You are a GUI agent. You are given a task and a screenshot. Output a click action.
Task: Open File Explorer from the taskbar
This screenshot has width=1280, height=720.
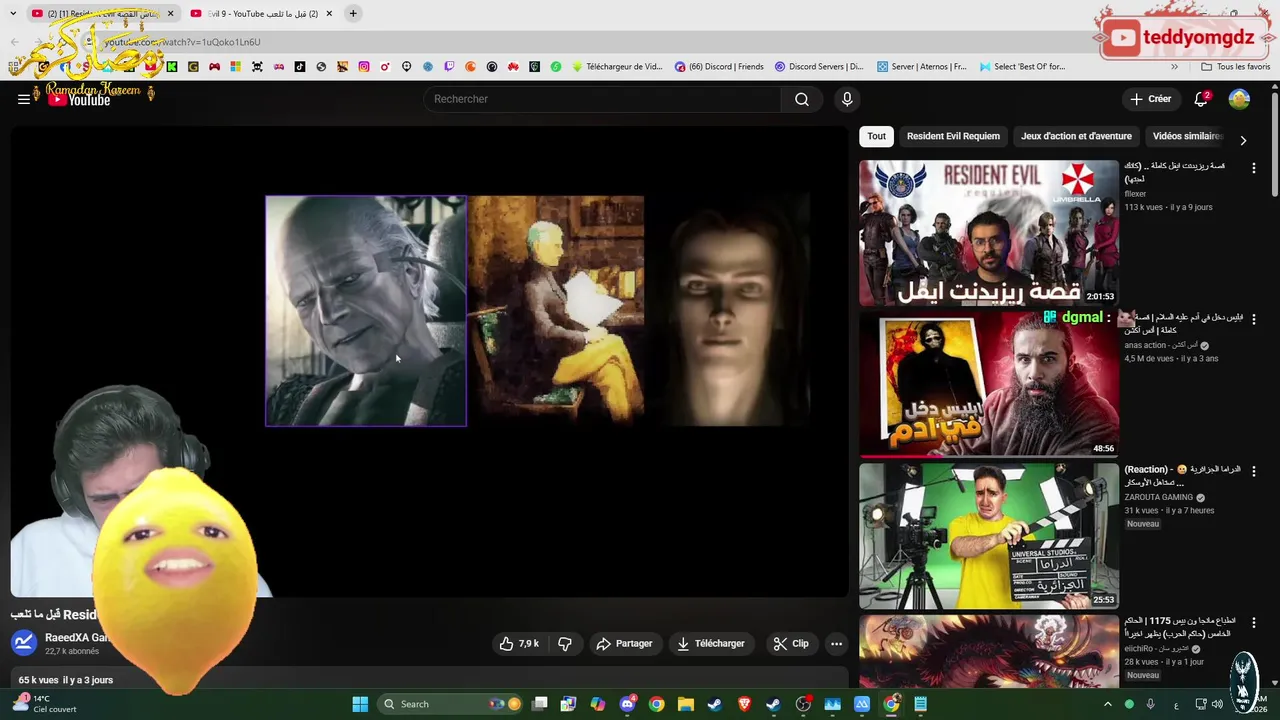685,704
